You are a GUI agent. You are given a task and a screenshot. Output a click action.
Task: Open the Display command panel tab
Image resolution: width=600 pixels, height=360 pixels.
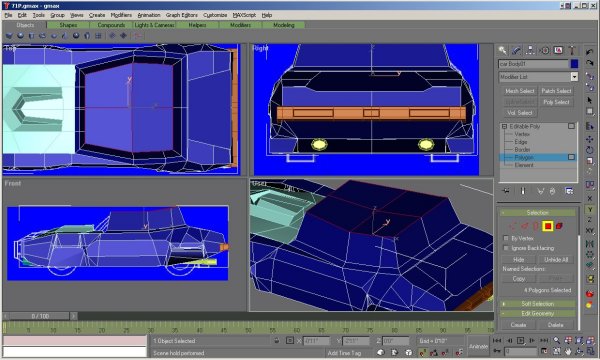click(x=558, y=50)
